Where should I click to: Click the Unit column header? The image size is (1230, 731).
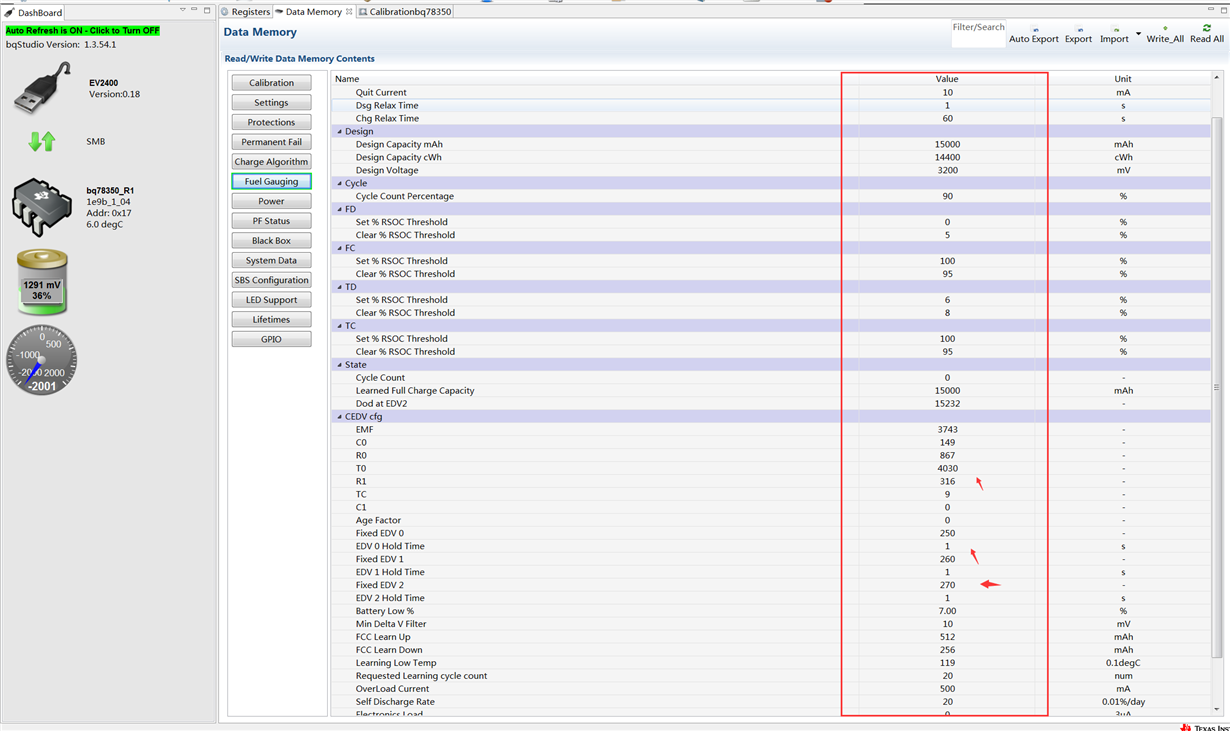pyautogui.click(x=1123, y=79)
